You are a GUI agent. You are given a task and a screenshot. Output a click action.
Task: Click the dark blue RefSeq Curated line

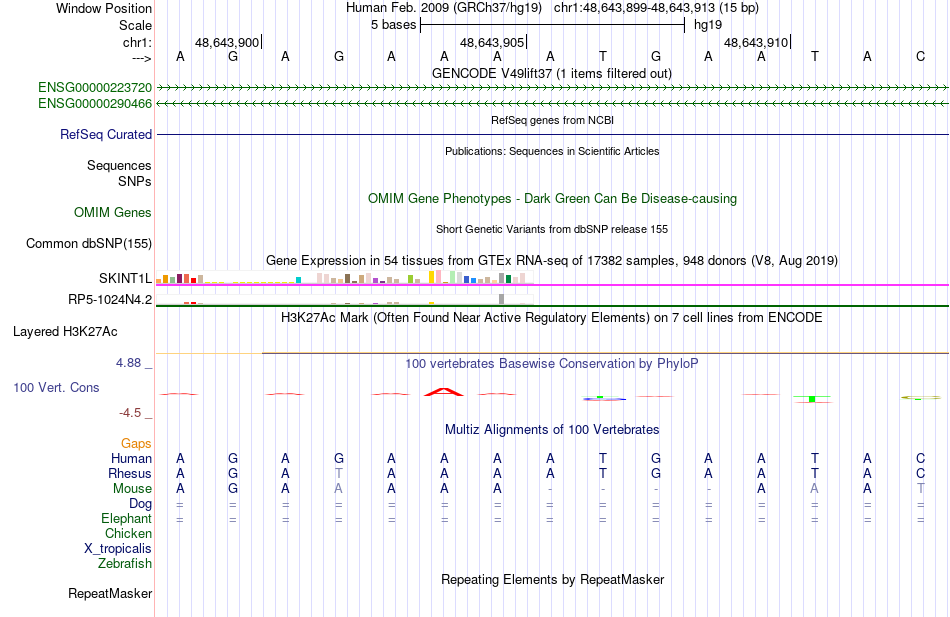tap(553, 135)
